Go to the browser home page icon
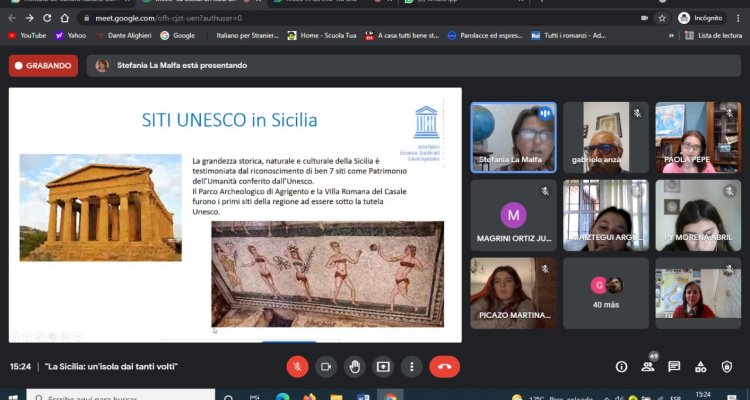Screen dimensions: 750x400 [x=65, y=18]
